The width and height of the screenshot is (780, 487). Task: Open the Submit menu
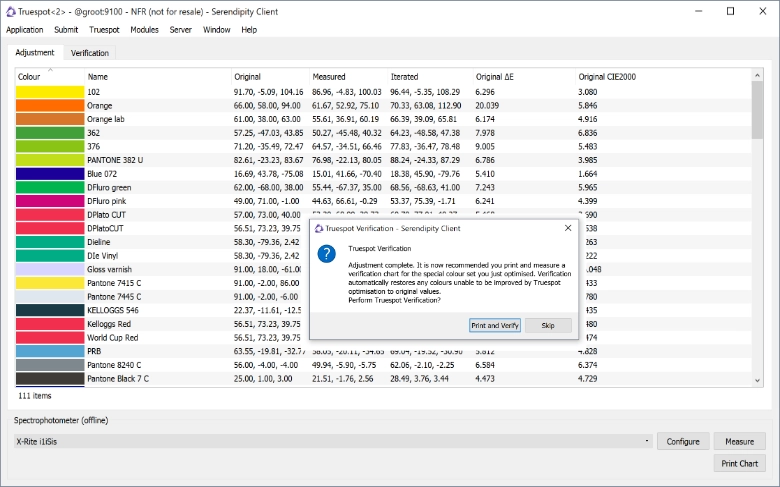click(x=66, y=30)
